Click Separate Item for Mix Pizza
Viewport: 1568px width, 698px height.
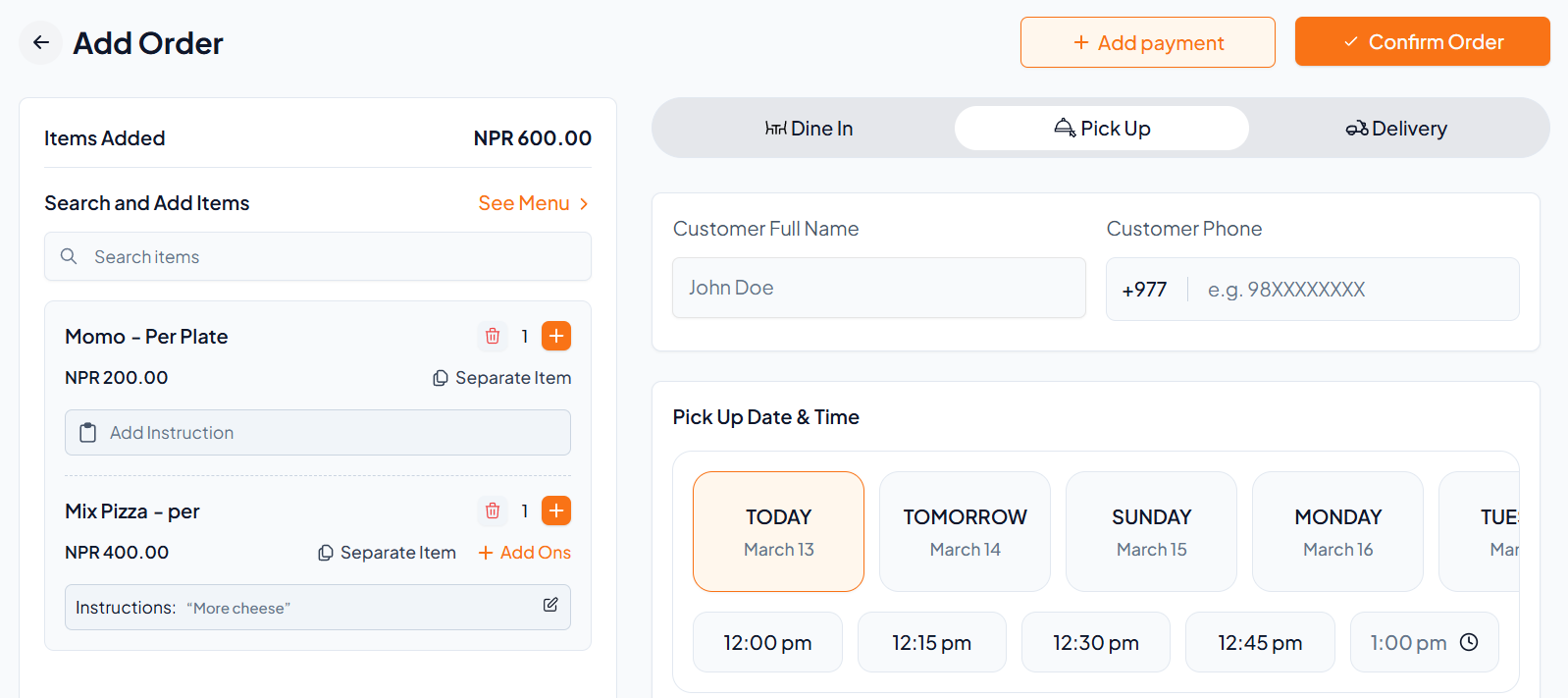[x=387, y=553]
